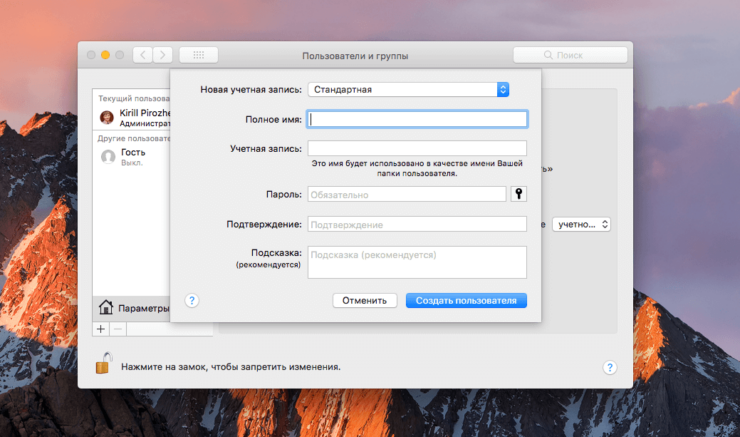This screenshot has width=740, height=437.
Task: Open help from the dialog question mark
Action: (x=193, y=299)
